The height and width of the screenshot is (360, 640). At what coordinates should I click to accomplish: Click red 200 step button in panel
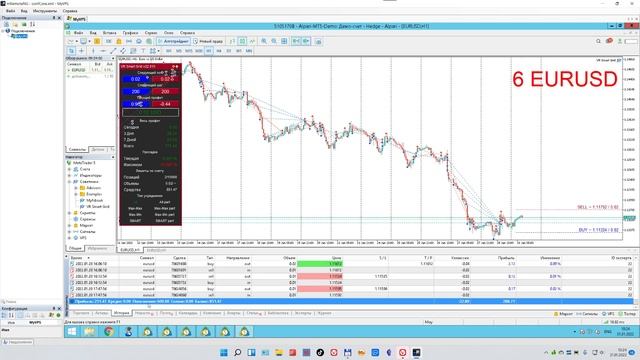coord(165,91)
